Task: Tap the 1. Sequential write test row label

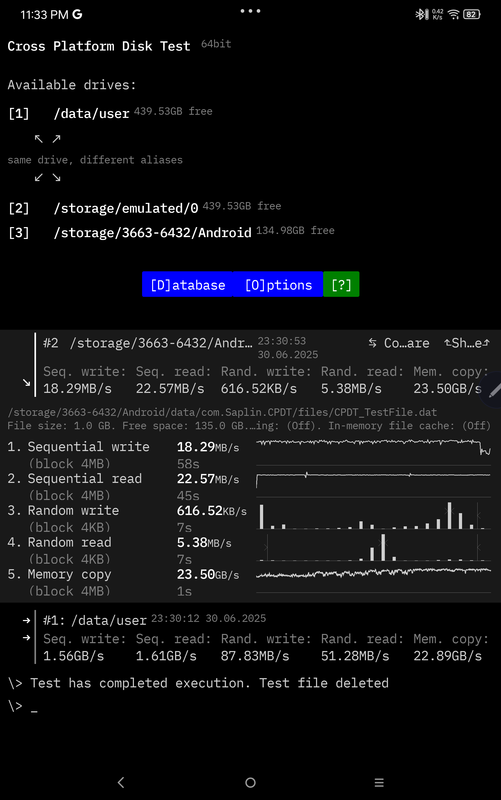Action: 79,447
